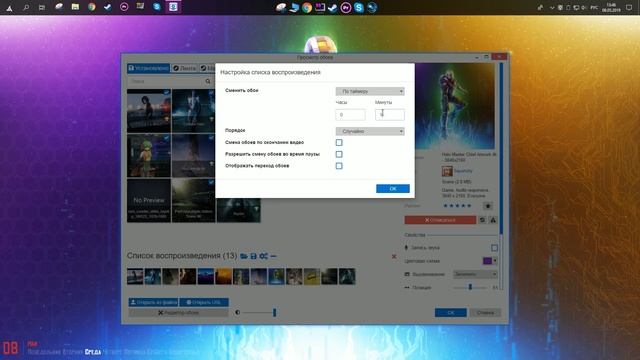Click OK in the playlist settings dialog
This screenshot has height=360, width=640.
click(393, 189)
